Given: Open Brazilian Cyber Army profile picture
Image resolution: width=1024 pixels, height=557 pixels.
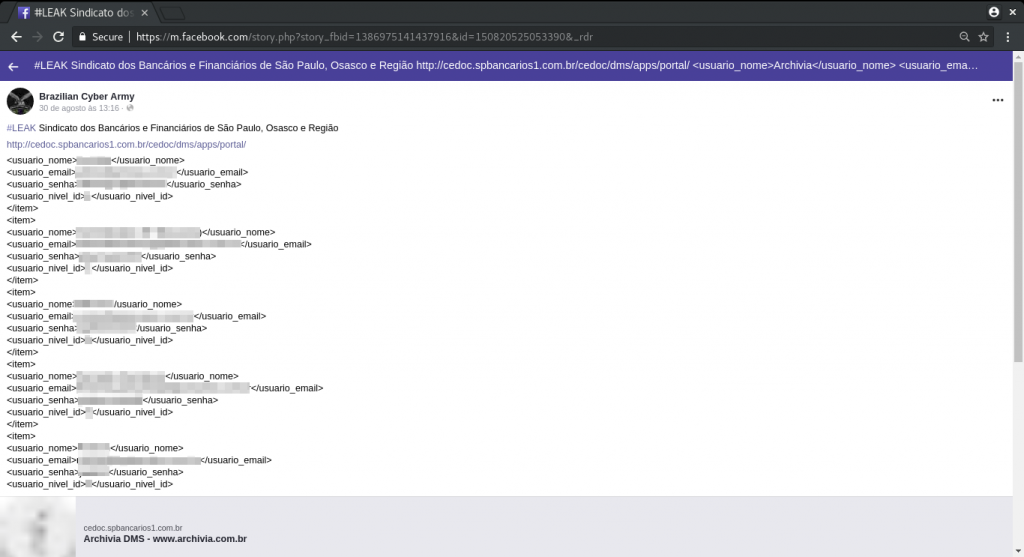Looking at the screenshot, I should pyautogui.click(x=20, y=101).
